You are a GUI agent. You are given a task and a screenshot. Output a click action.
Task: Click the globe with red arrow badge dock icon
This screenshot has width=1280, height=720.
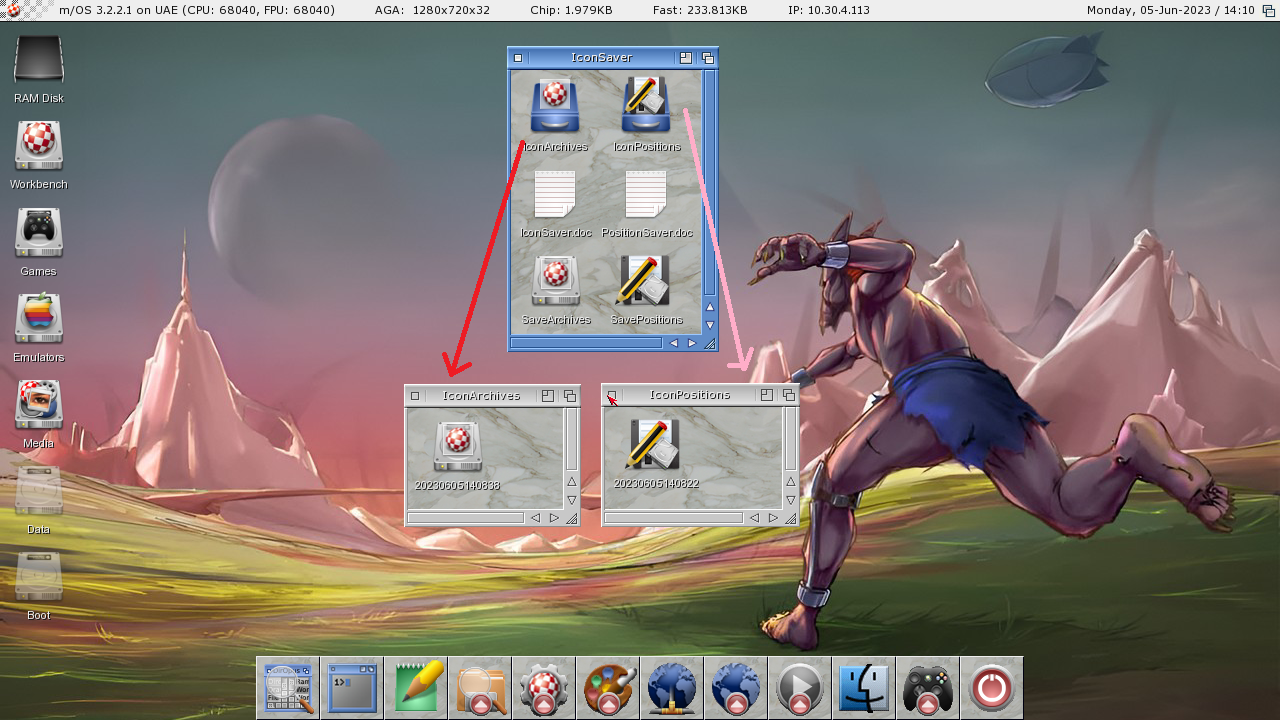(x=736, y=688)
